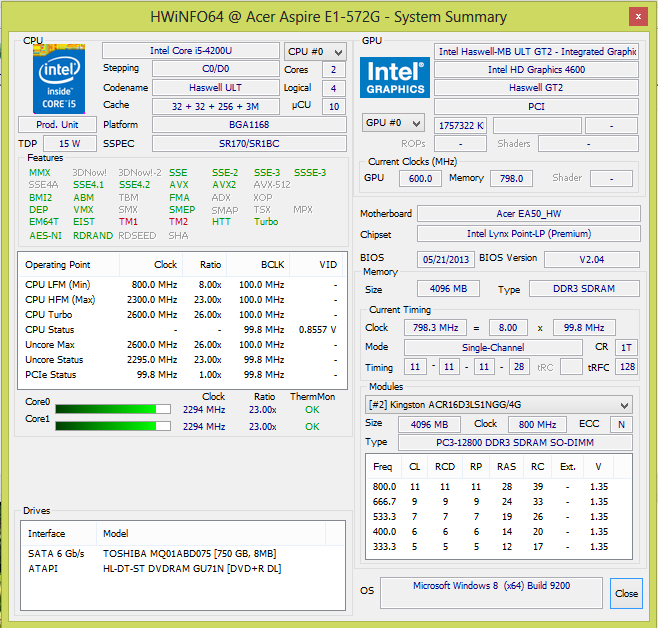Expand the Kingston memory module dropdown
Screen dimensions: 658x628
coord(499,405)
